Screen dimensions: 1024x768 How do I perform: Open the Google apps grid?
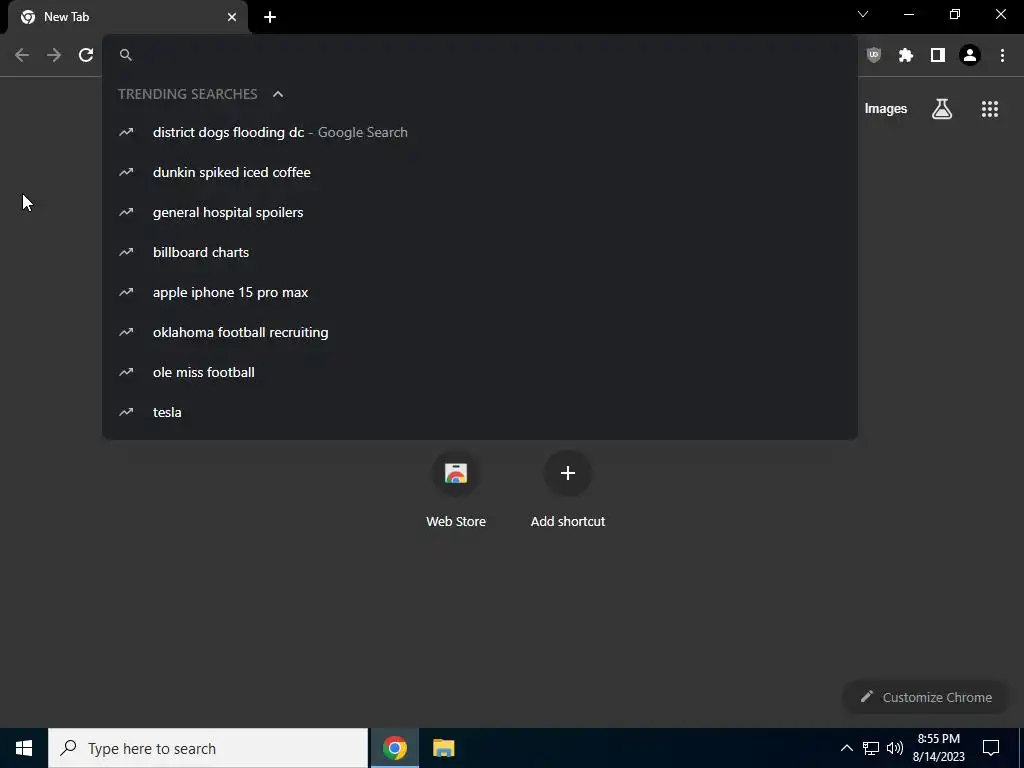pyautogui.click(x=990, y=109)
